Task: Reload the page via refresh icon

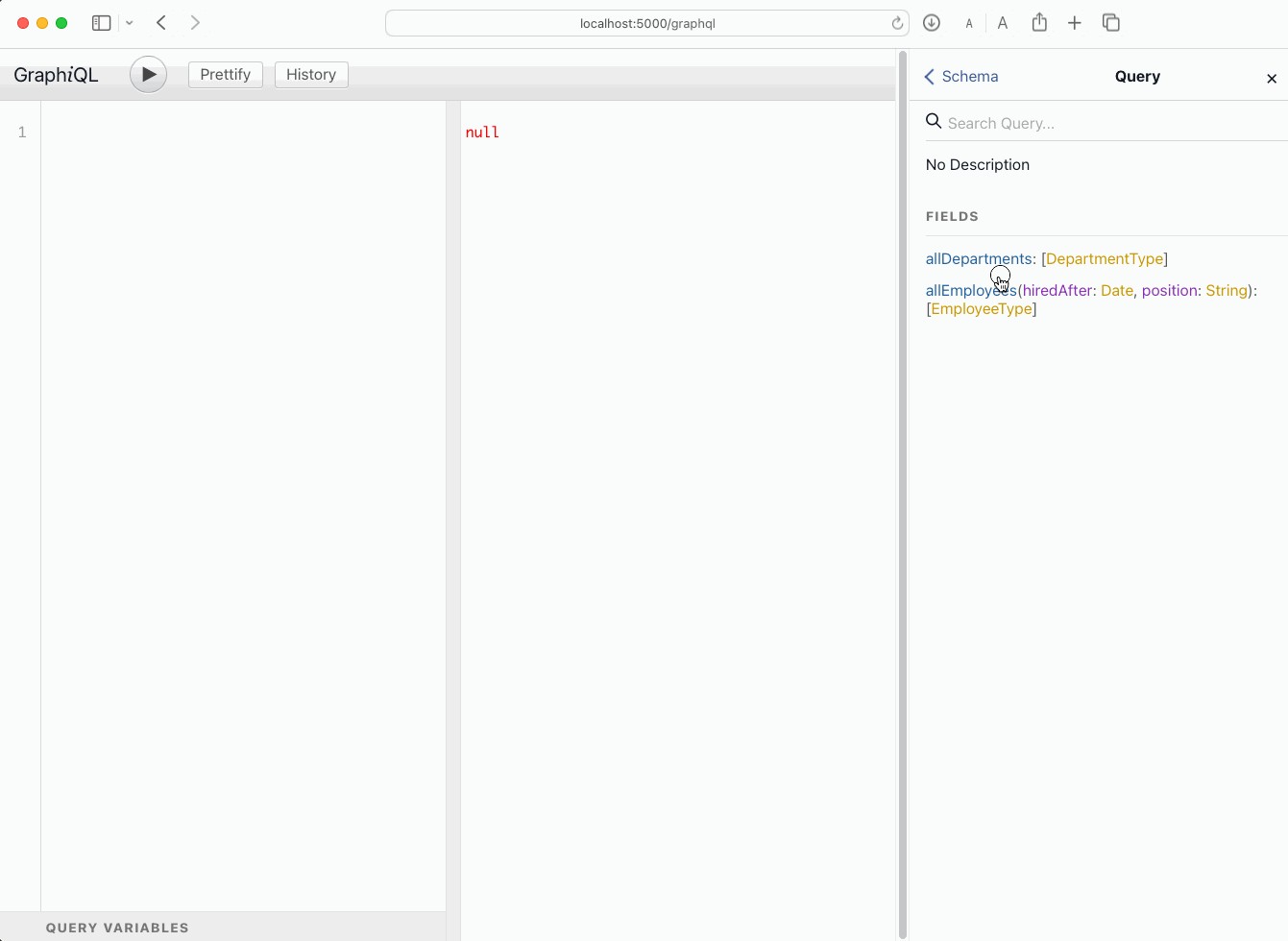Action: tap(897, 23)
